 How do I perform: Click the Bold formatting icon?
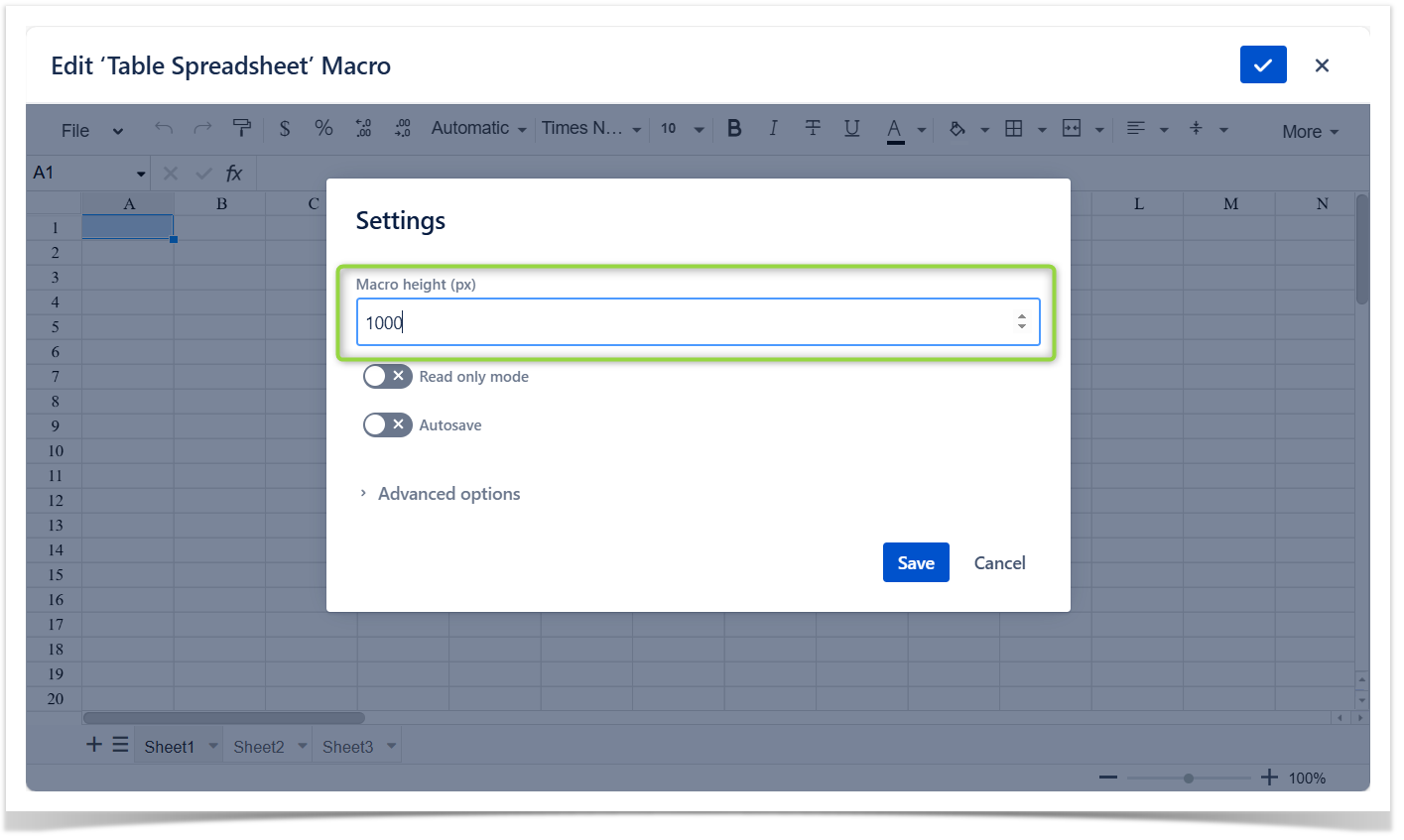coord(734,128)
